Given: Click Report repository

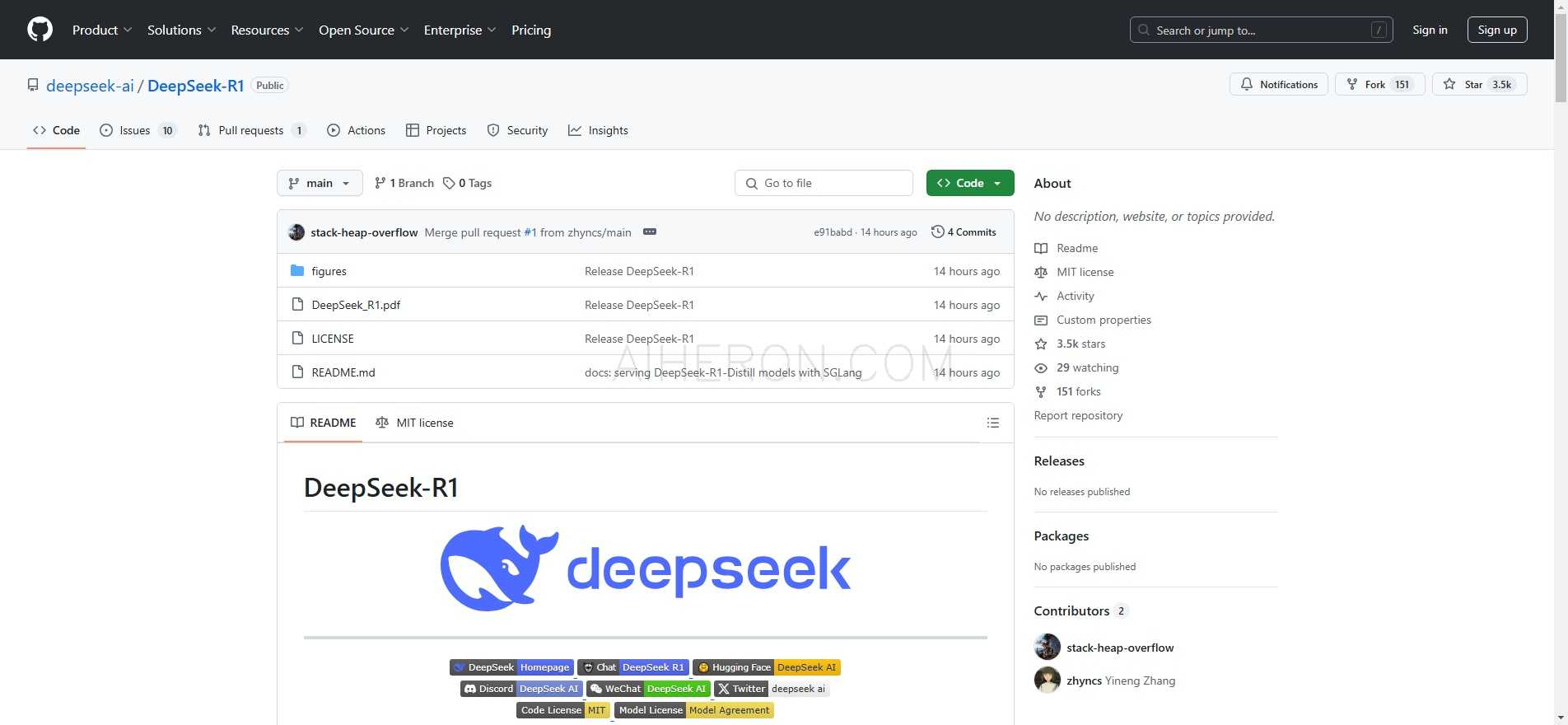Looking at the screenshot, I should click(1078, 415).
